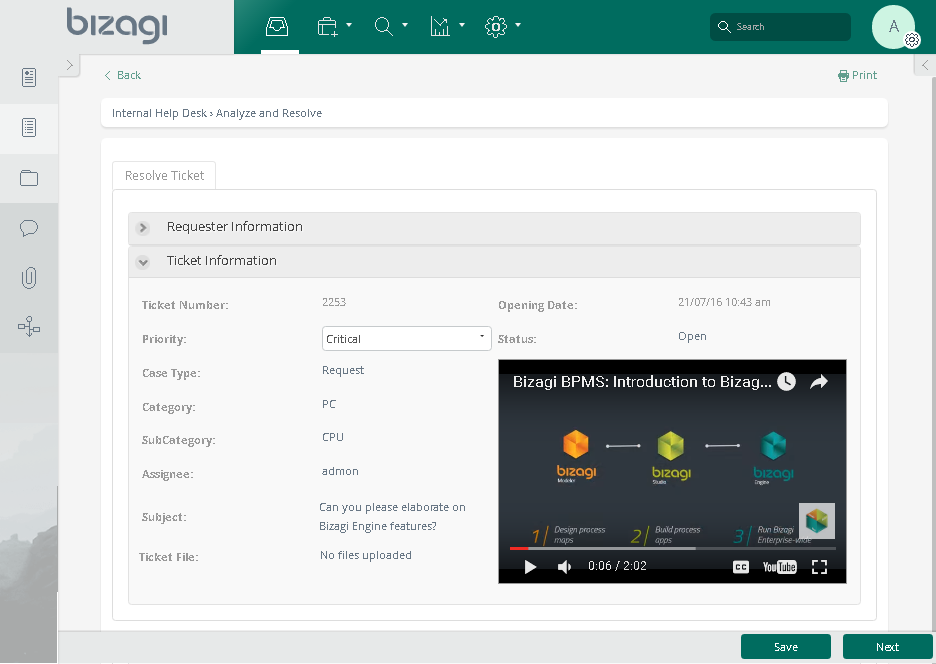The height and width of the screenshot is (664, 936).
Task: Open the Priority dropdown showing Critical
Action: pyautogui.click(x=407, y=339)
